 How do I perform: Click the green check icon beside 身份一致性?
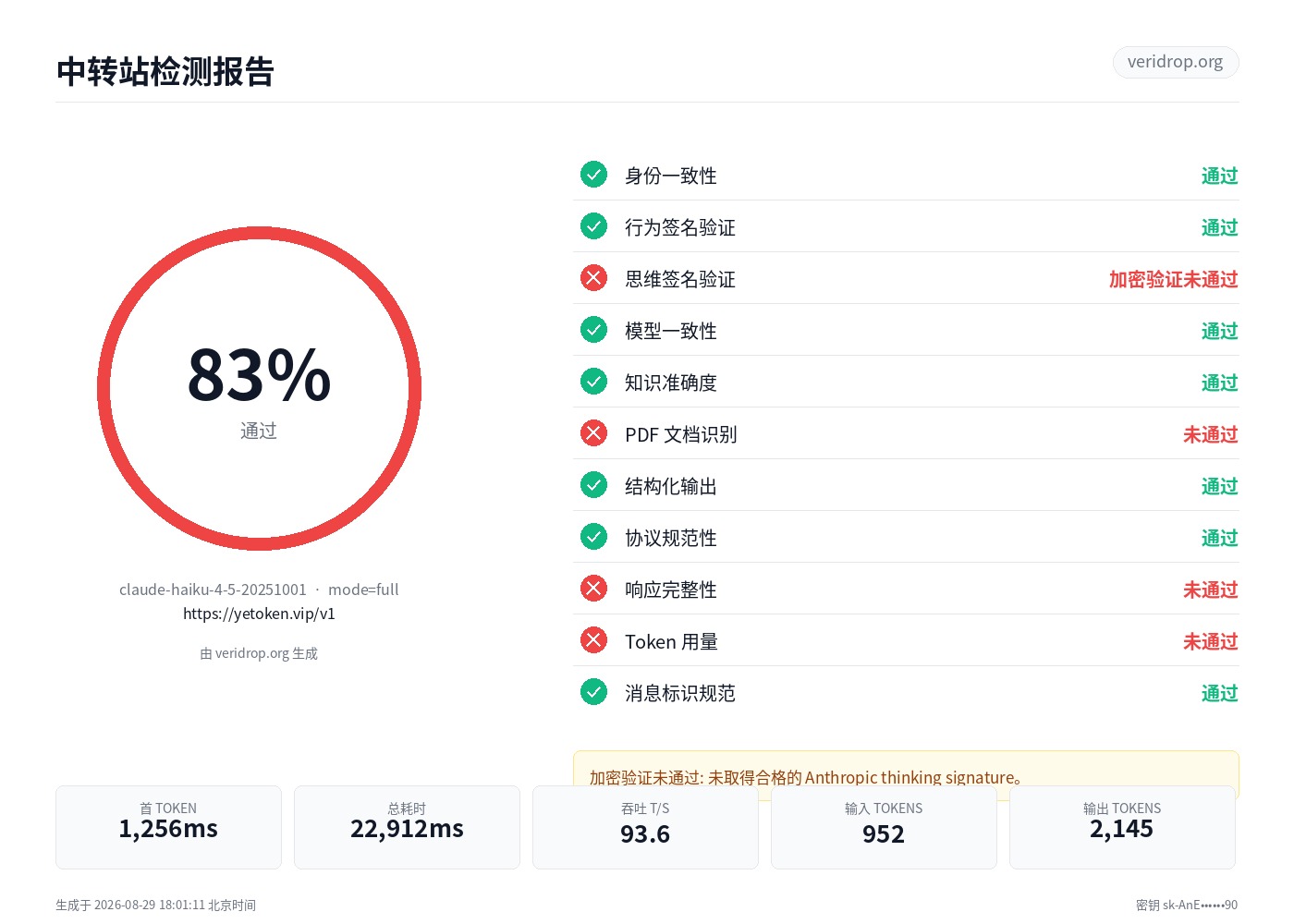(x=593, y=174)
